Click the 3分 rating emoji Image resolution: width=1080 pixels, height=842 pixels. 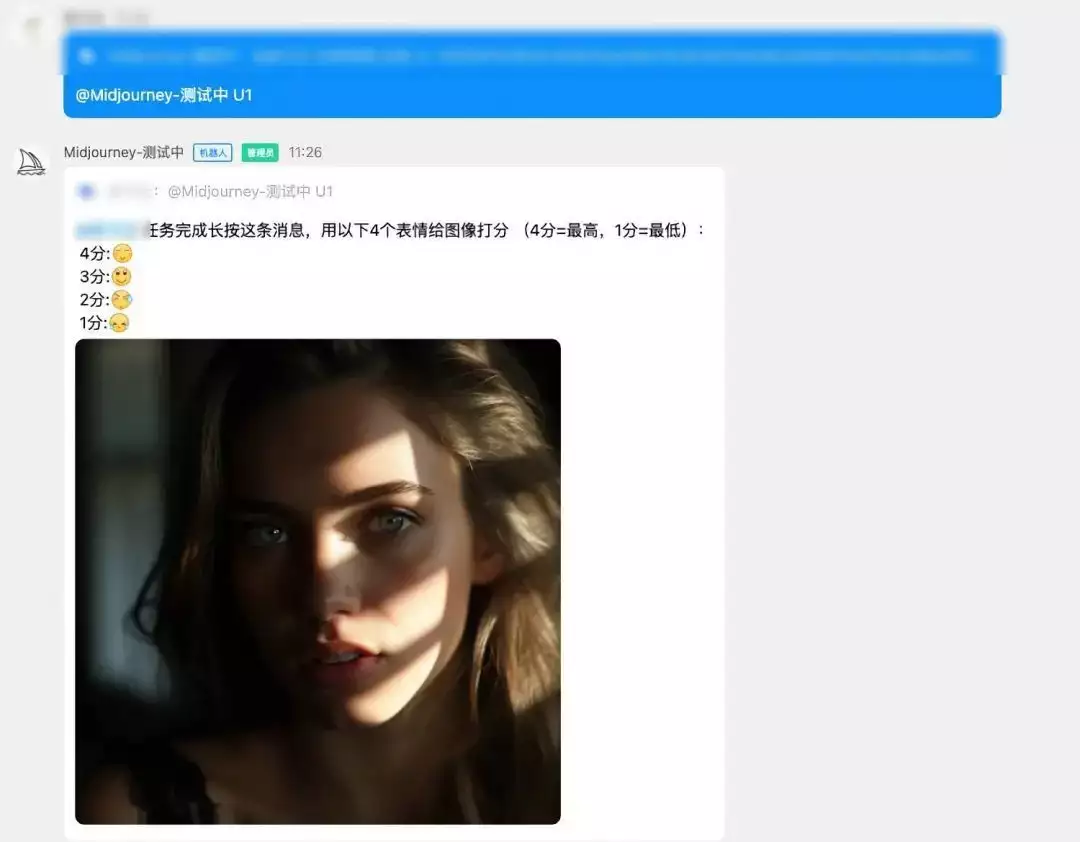coord(122,277)
